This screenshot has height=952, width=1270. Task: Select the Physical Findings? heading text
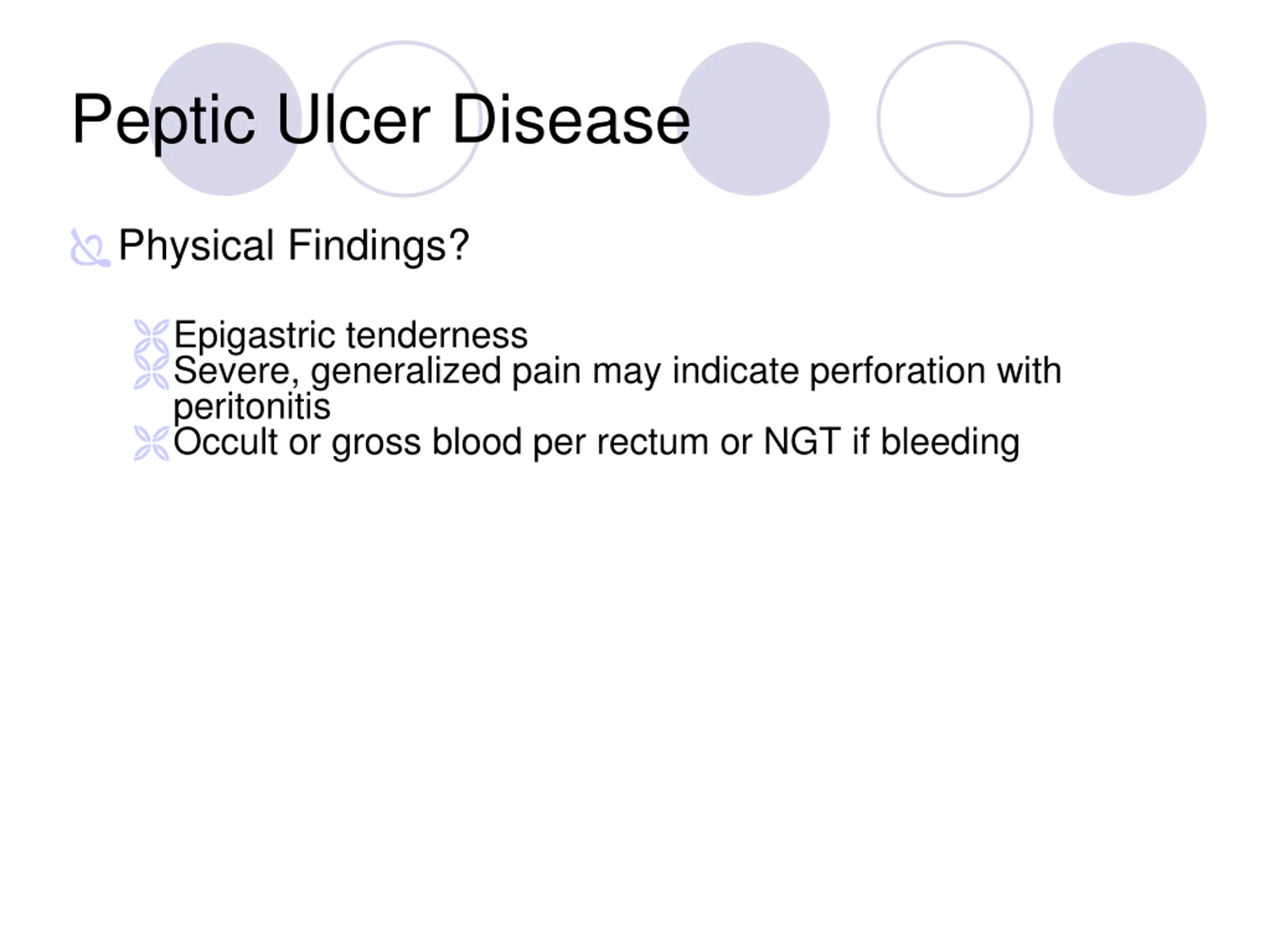pos(294,246)
